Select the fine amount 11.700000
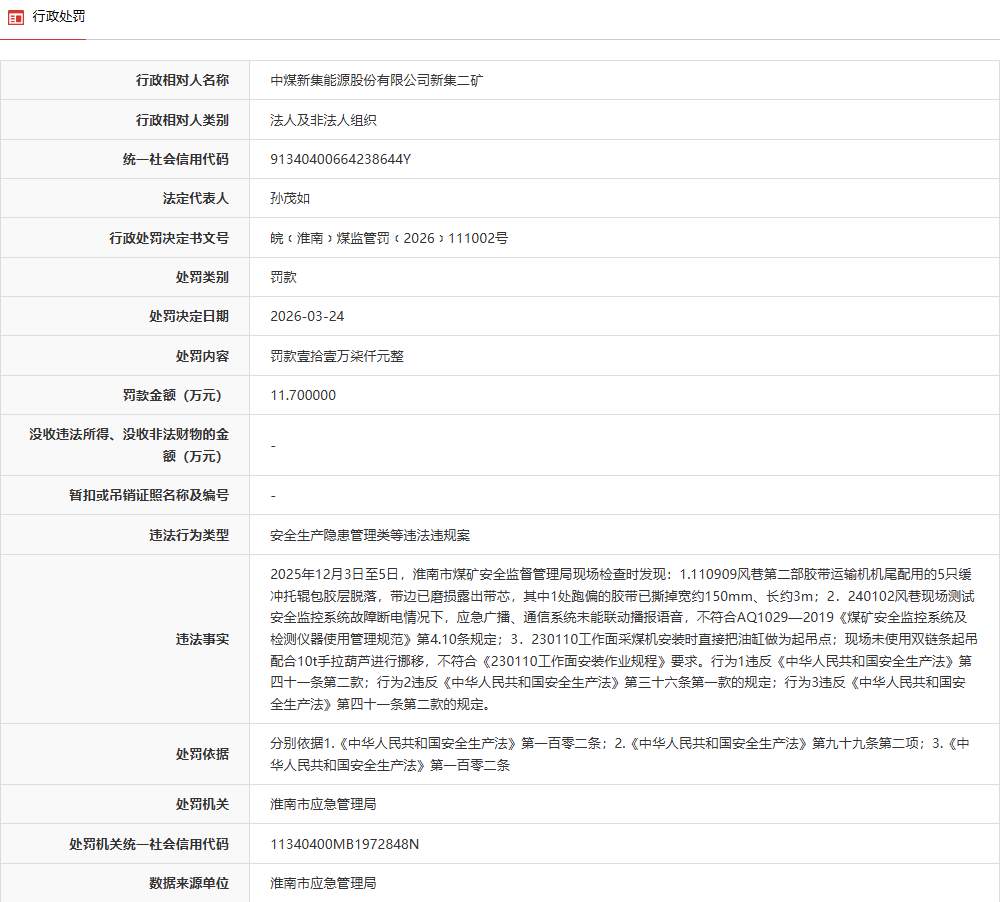1000x902 pixels. point(300,394)
